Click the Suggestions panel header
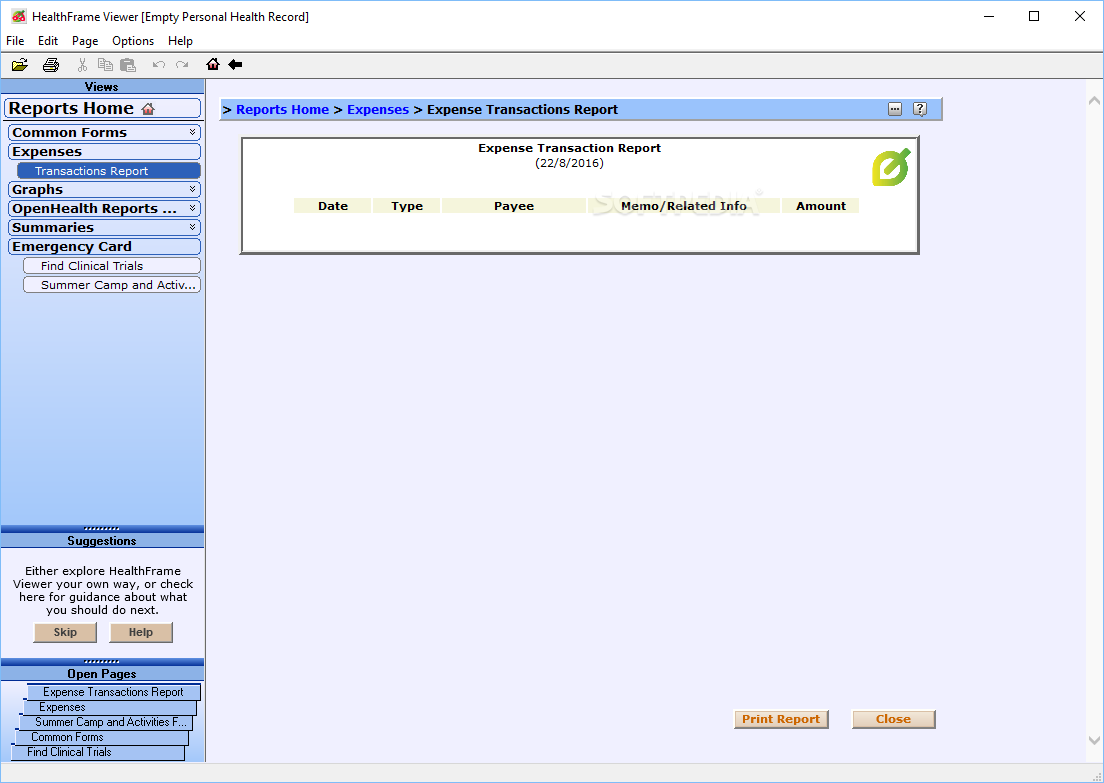This screenshot has width=1104, height=783. point(102,541)
